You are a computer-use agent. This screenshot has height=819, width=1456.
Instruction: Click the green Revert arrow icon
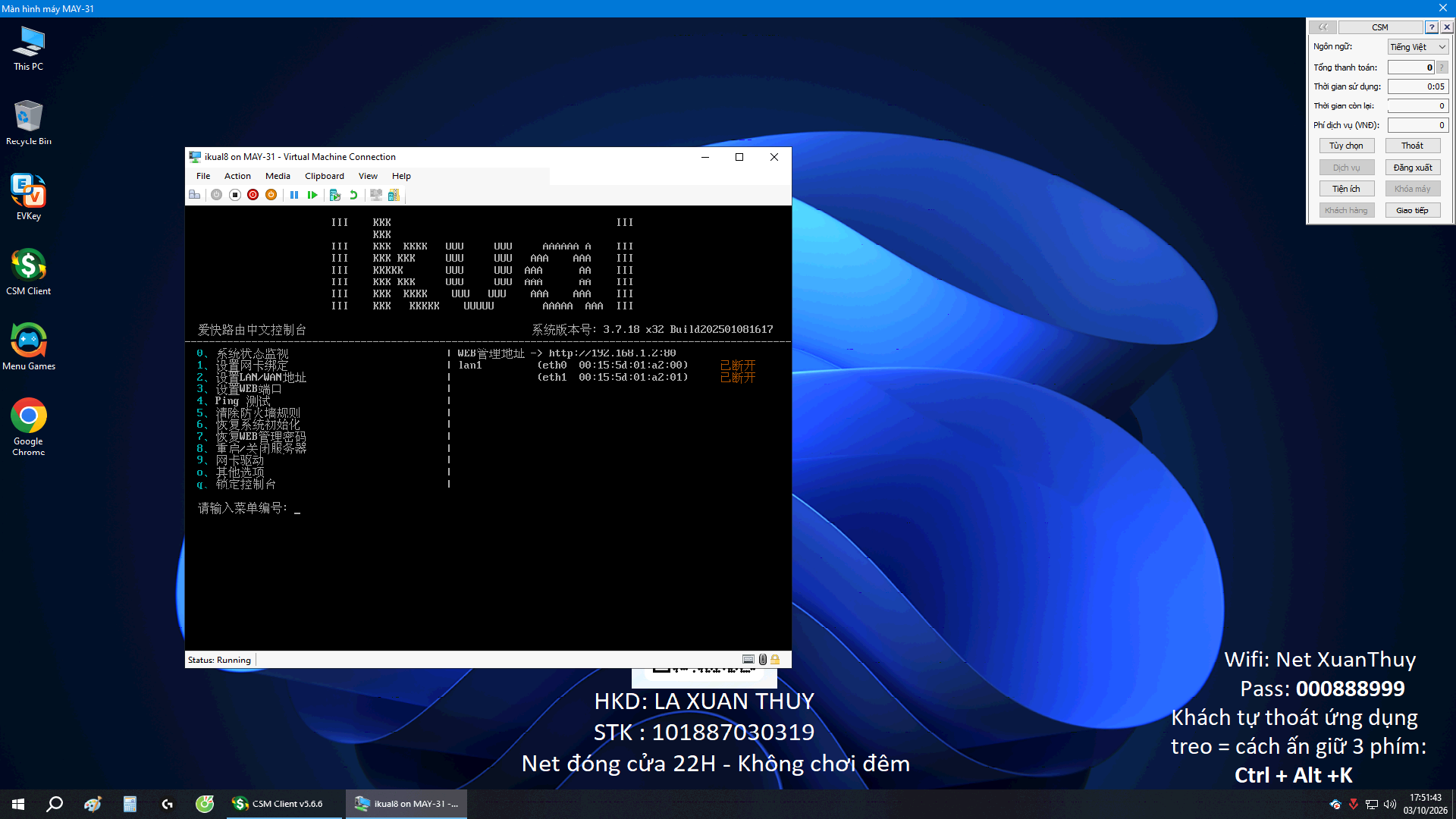coord(353,195)
